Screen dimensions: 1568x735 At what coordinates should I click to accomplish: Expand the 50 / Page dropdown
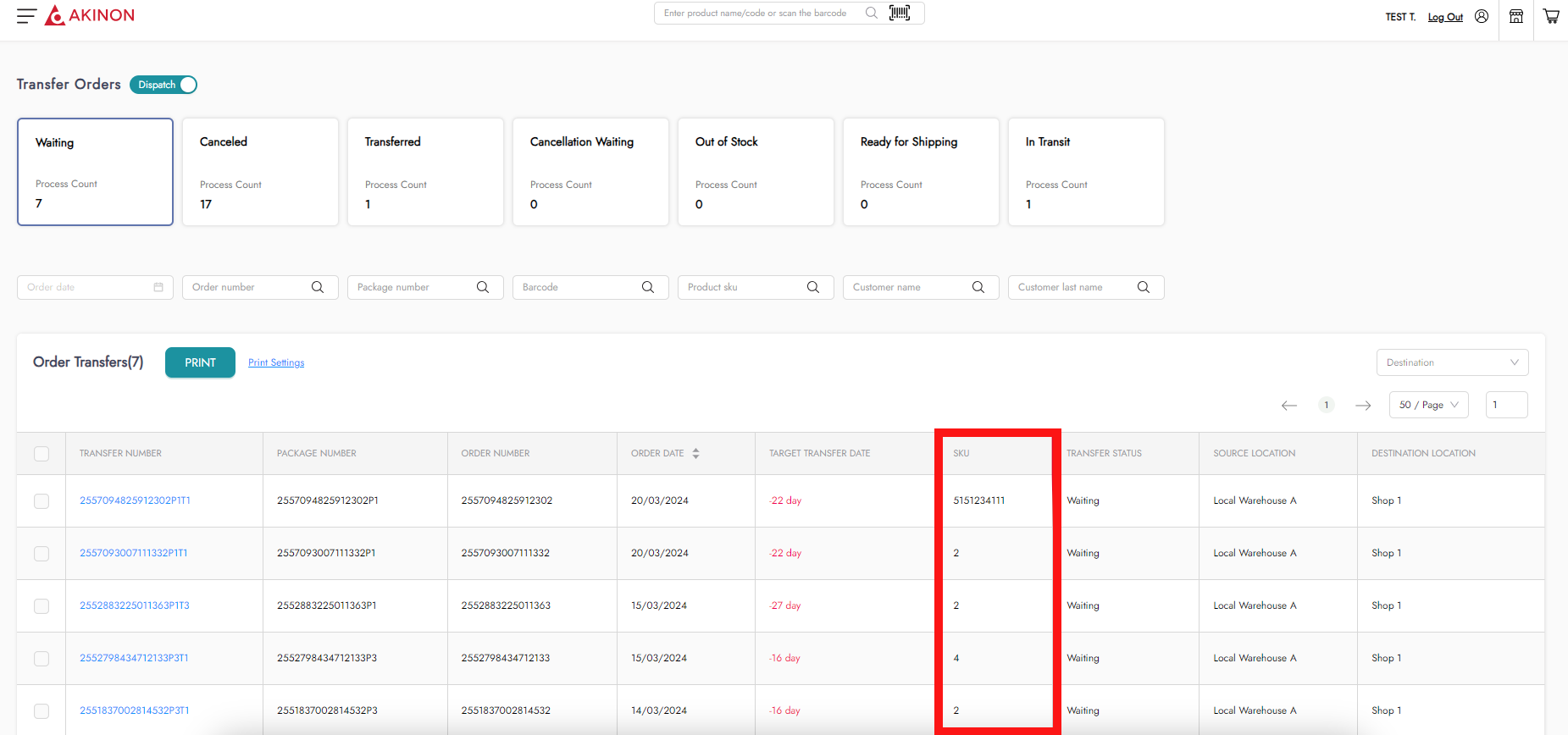click(1428, 405)
